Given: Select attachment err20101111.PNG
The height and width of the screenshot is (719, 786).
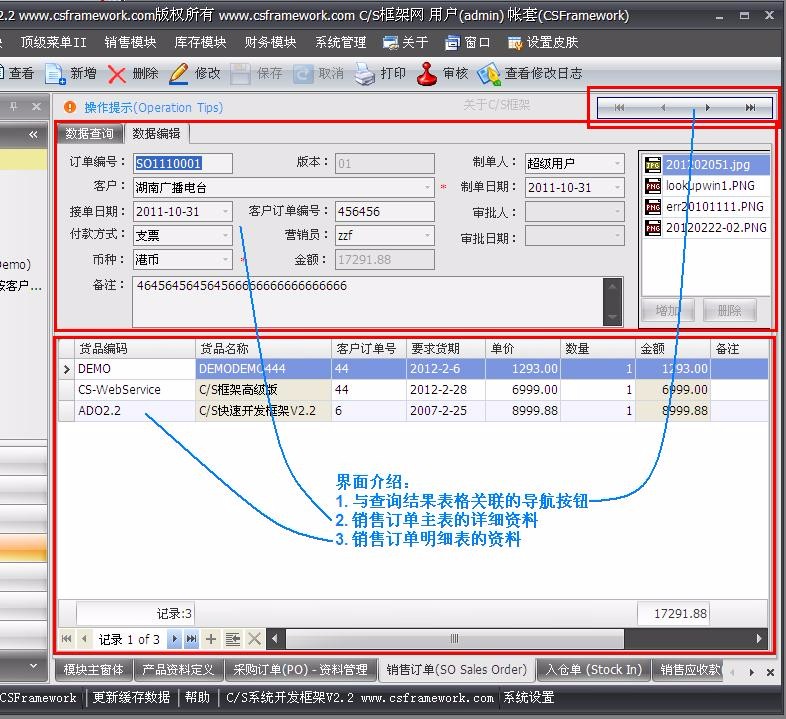Looking at the screenshot, I should click(705, 207).
